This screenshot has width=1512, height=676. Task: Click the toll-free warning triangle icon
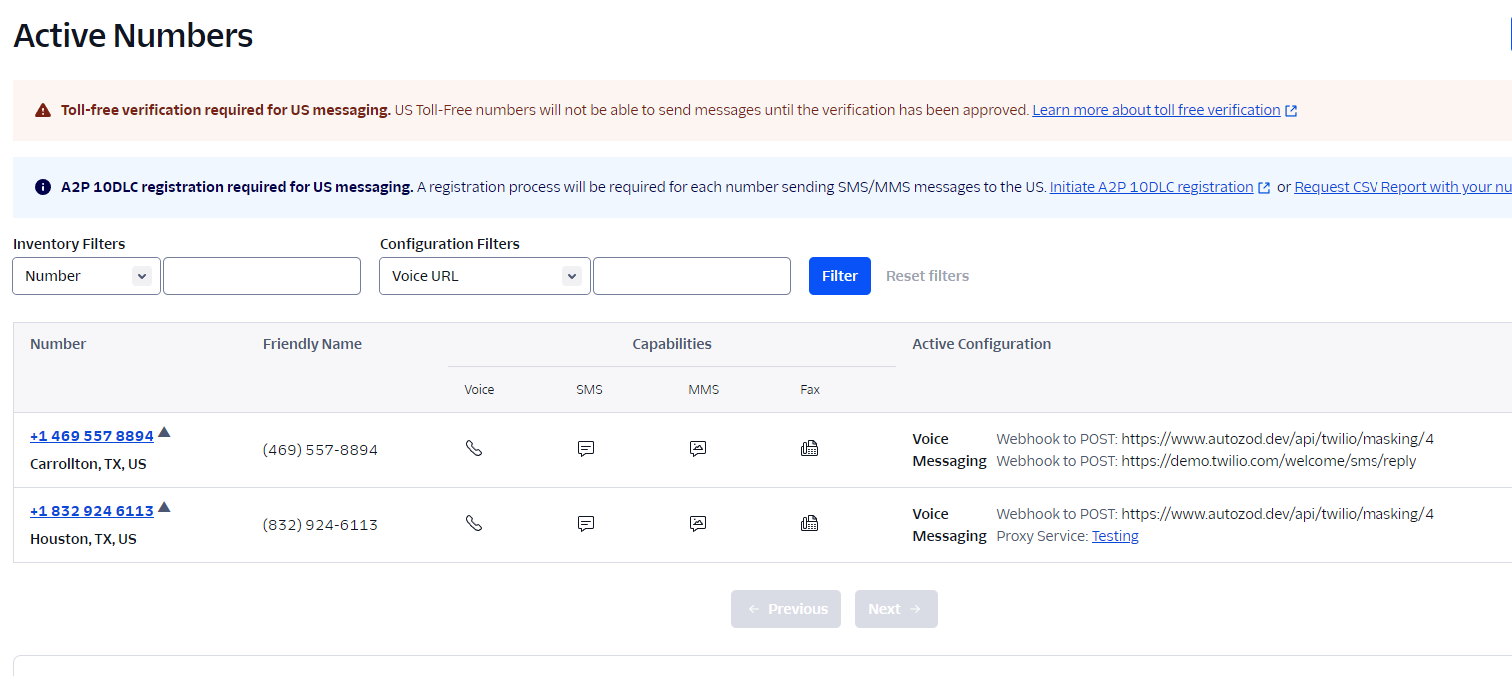tap(43, 110)
